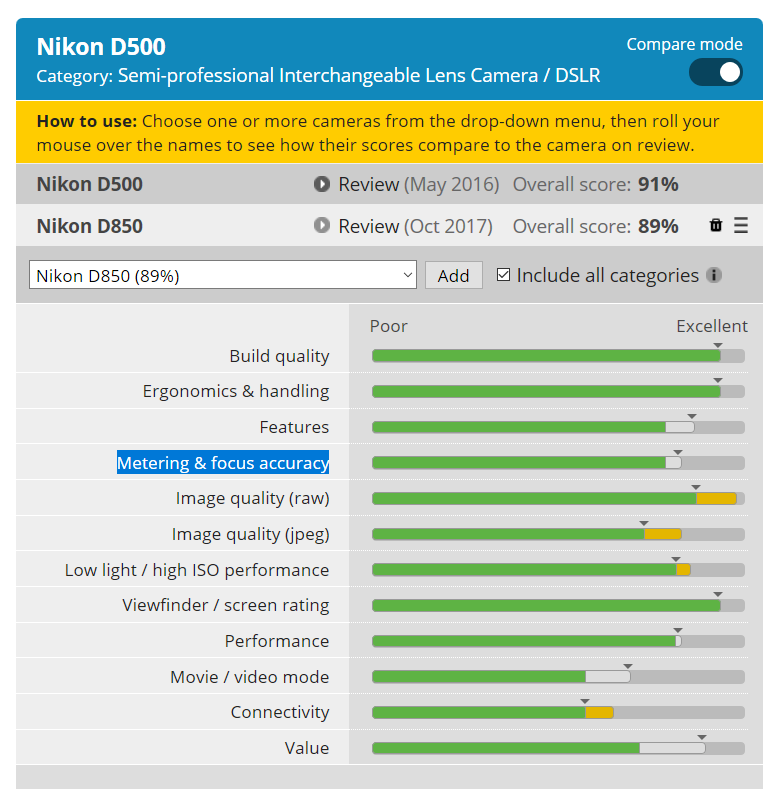Image resolution: width=775 pixels, height=789 pixels.
Task: Click the Include all categories label
Action: click(607, 275)
